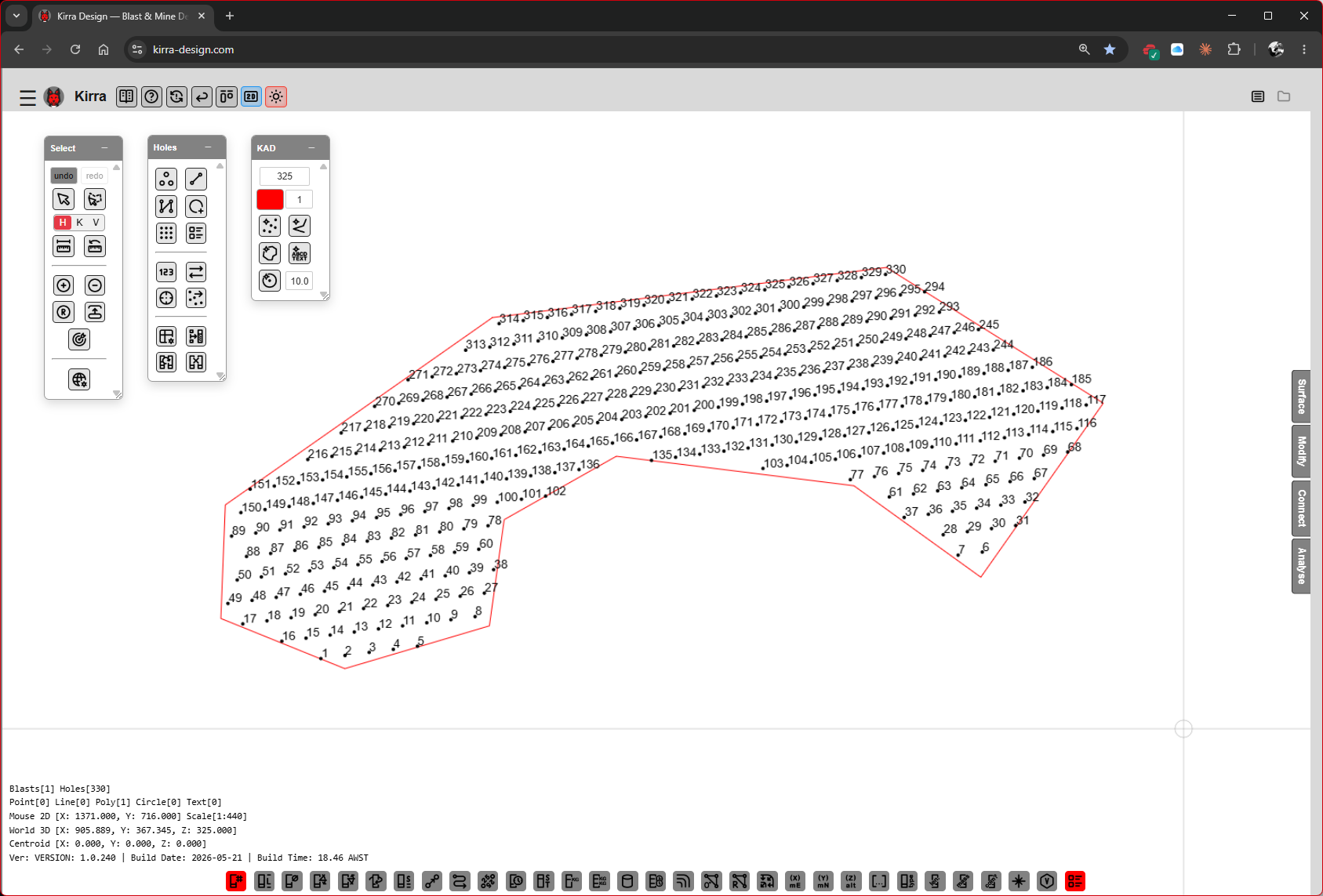Open the folder icon at top right
The height and width of the screenshot is (896, 1323).
coord(1284,96)
